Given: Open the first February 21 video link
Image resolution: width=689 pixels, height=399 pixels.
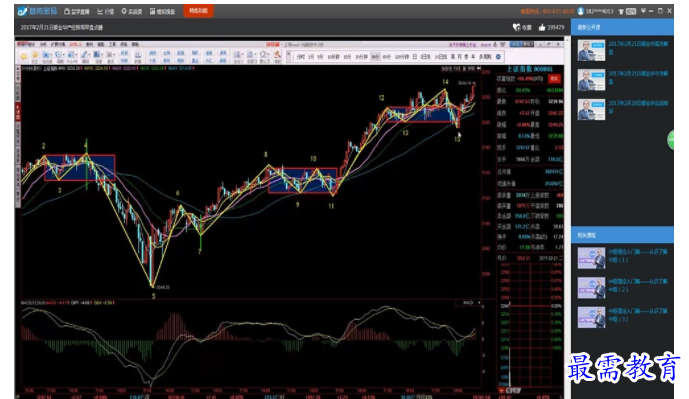Looking at the screenshot, I should click(638, 47).
